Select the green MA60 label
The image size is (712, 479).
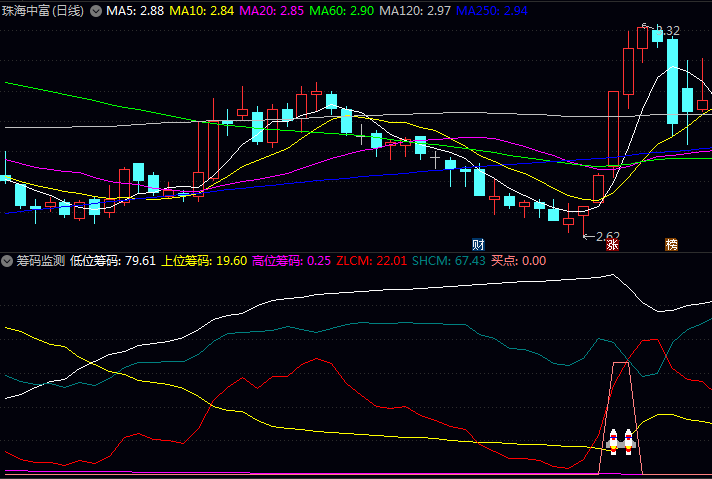click(x=343, y=11)
